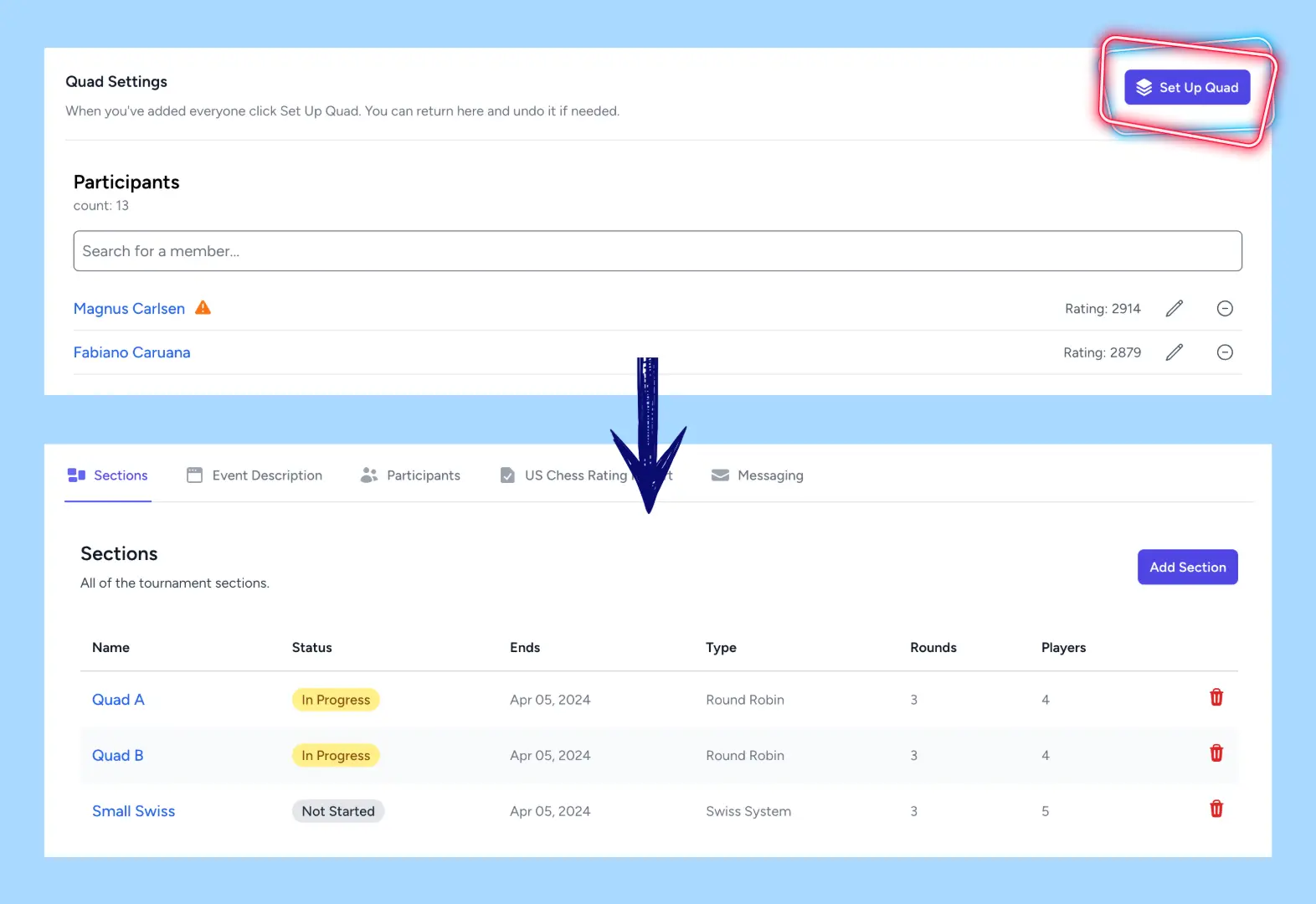Go to the US Chess Rating tab
The width and height of the screenshot is (1316, 904).
coord(565,475)
